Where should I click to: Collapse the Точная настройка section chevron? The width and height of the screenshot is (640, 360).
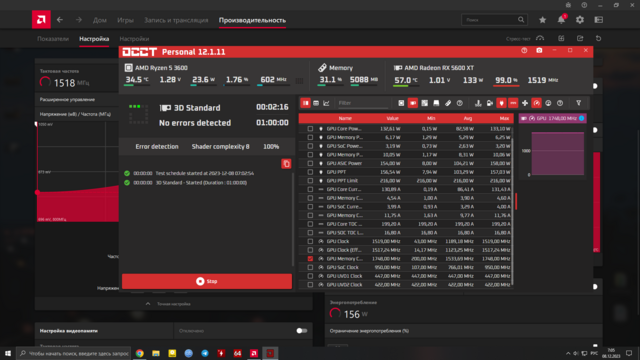click(x=148, y=304)
